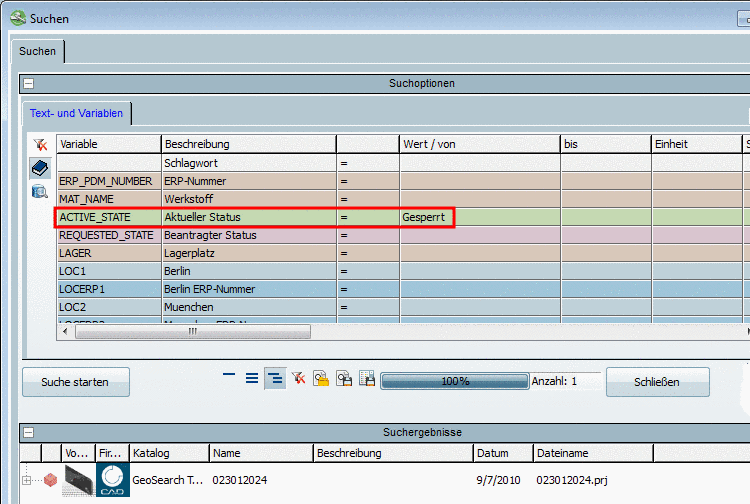The image size is (750, 504).
Task: Click the Wert / von field for Schlagwort
Action: [x=480, y=163]
